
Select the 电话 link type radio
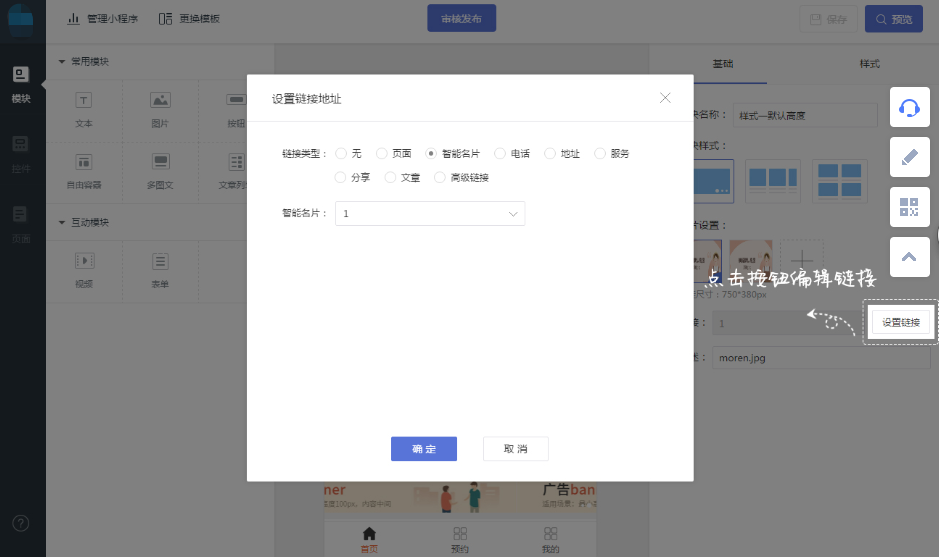tap(500, 154)
